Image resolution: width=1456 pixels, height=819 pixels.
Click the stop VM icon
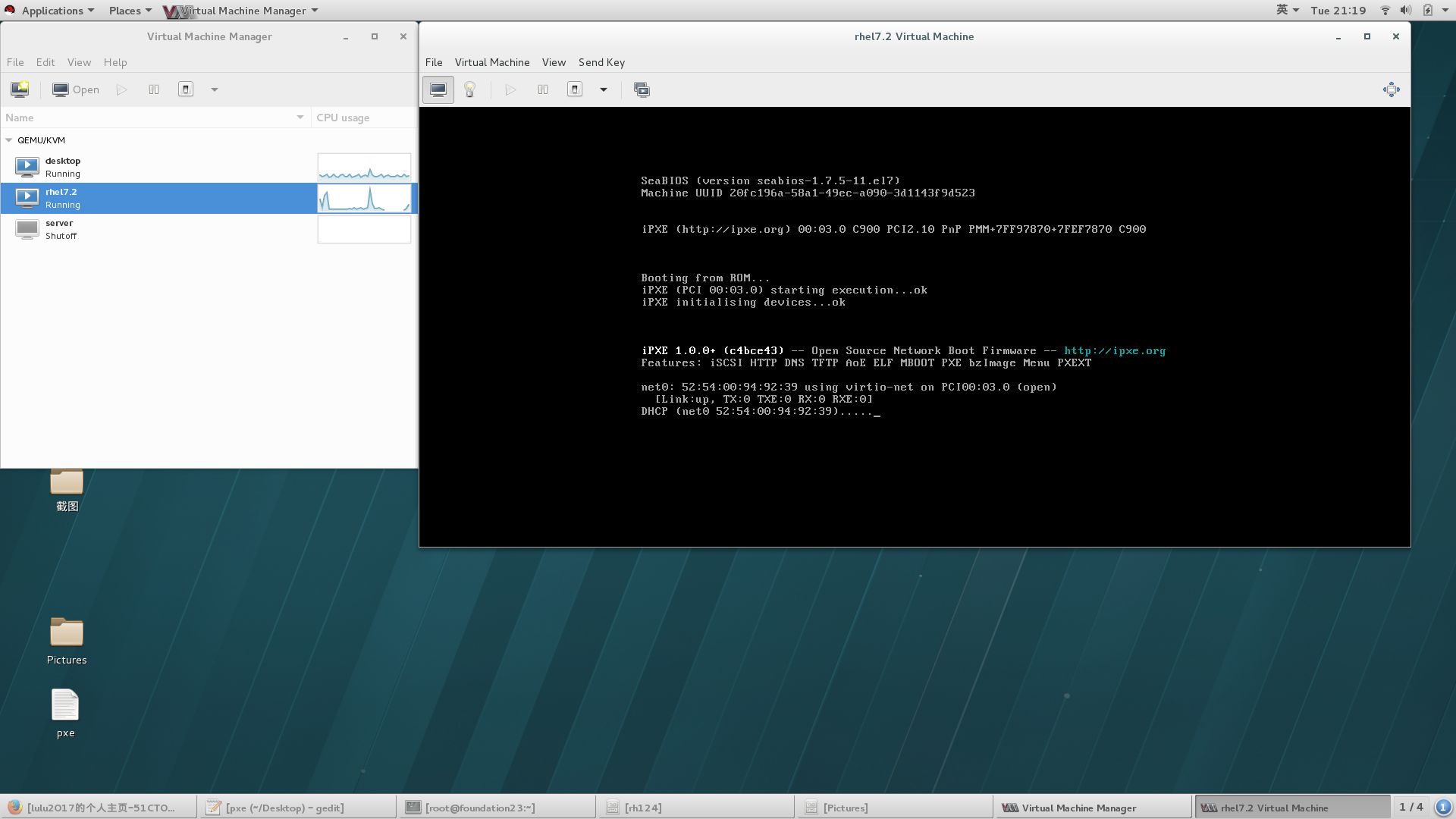[575, 89]
